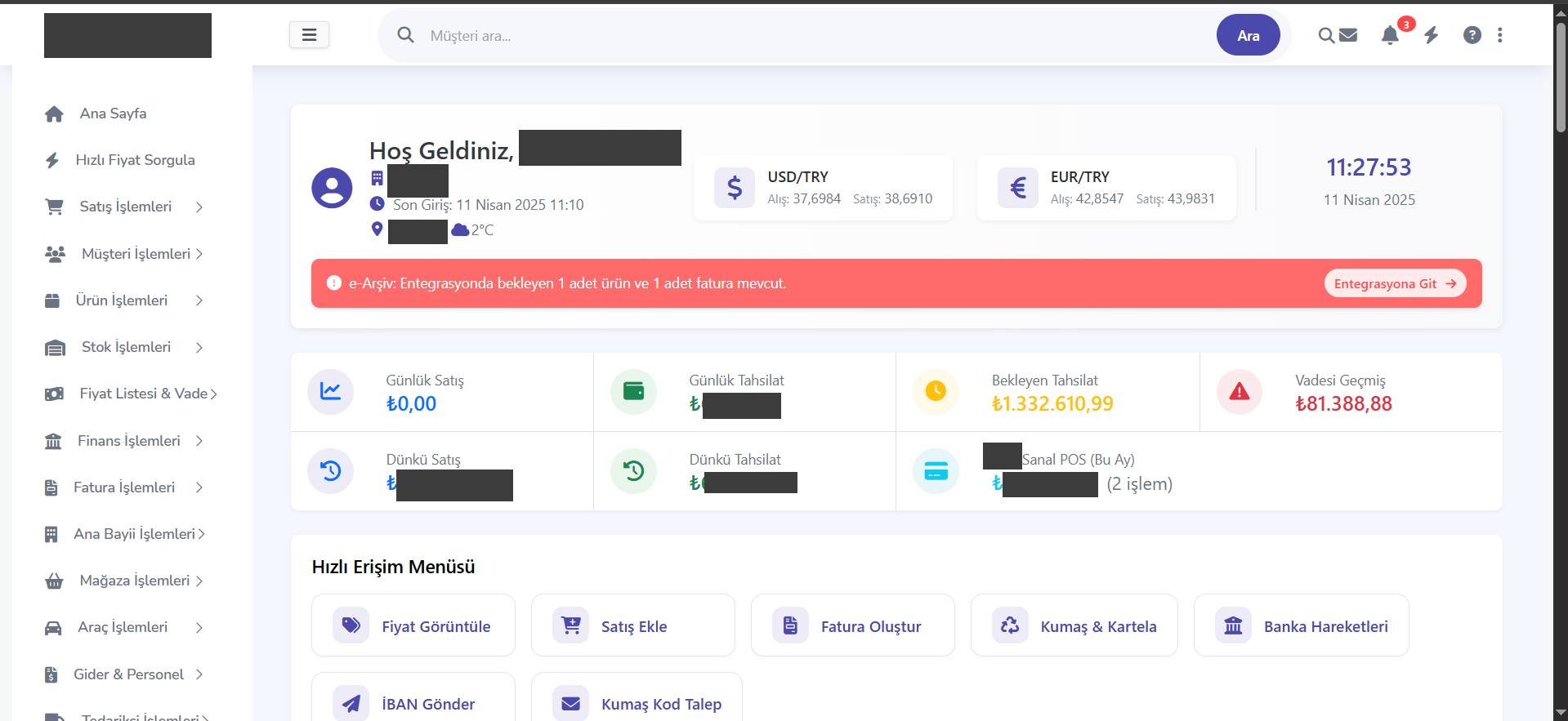
Task: Click the user avatar profile icon
Action: point(332,188)
